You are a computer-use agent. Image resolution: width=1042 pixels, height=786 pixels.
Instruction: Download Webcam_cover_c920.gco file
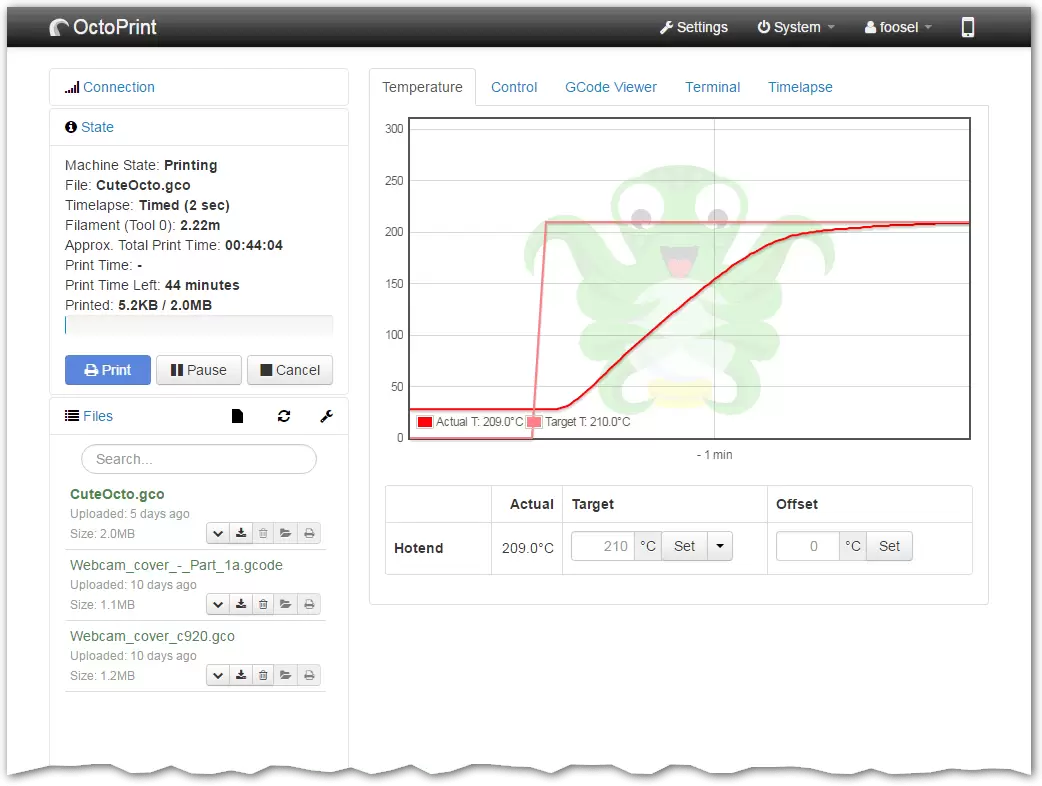[241, 675]
